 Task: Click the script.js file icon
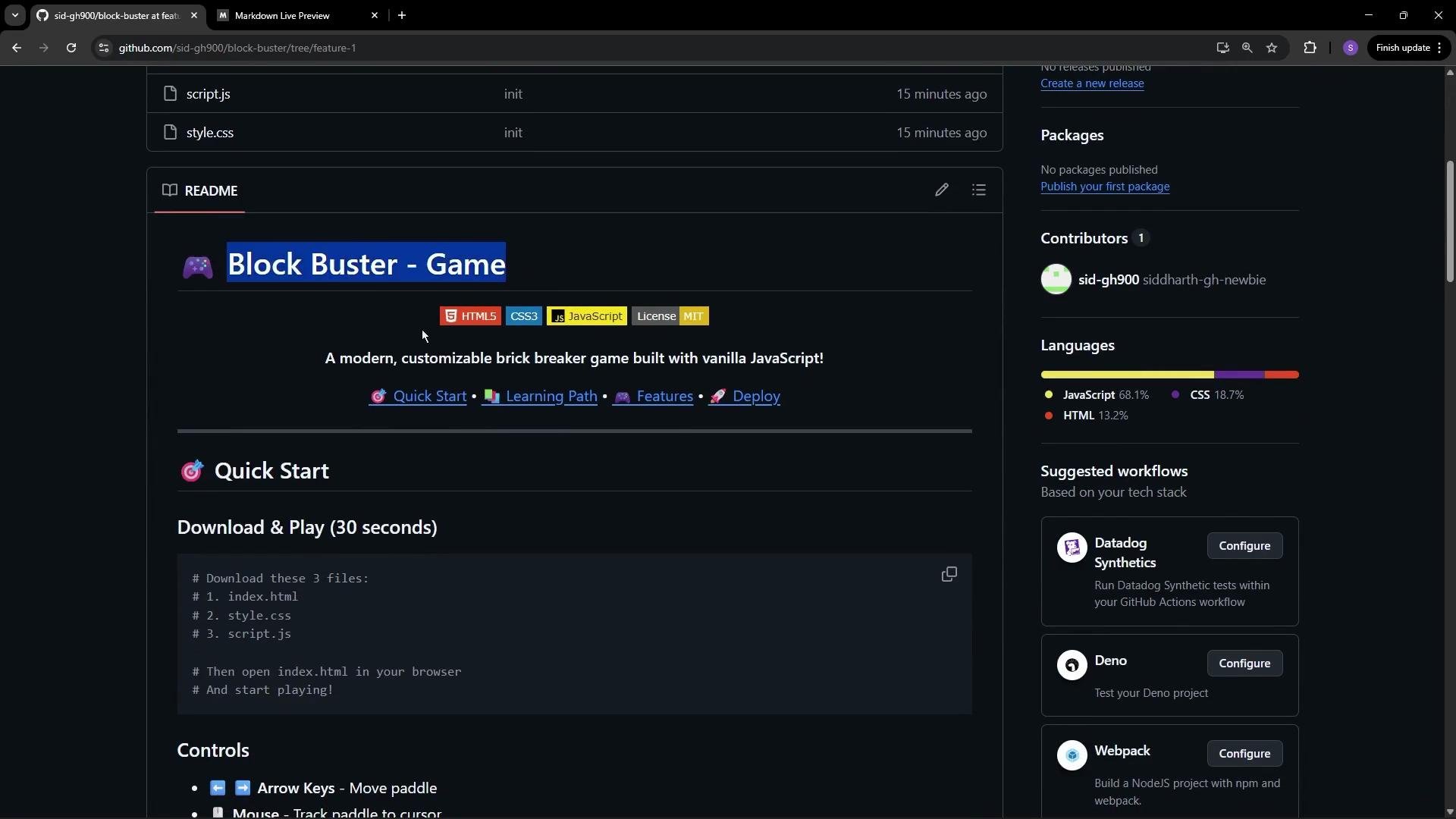pyautogui.click(x=170, y=94)
